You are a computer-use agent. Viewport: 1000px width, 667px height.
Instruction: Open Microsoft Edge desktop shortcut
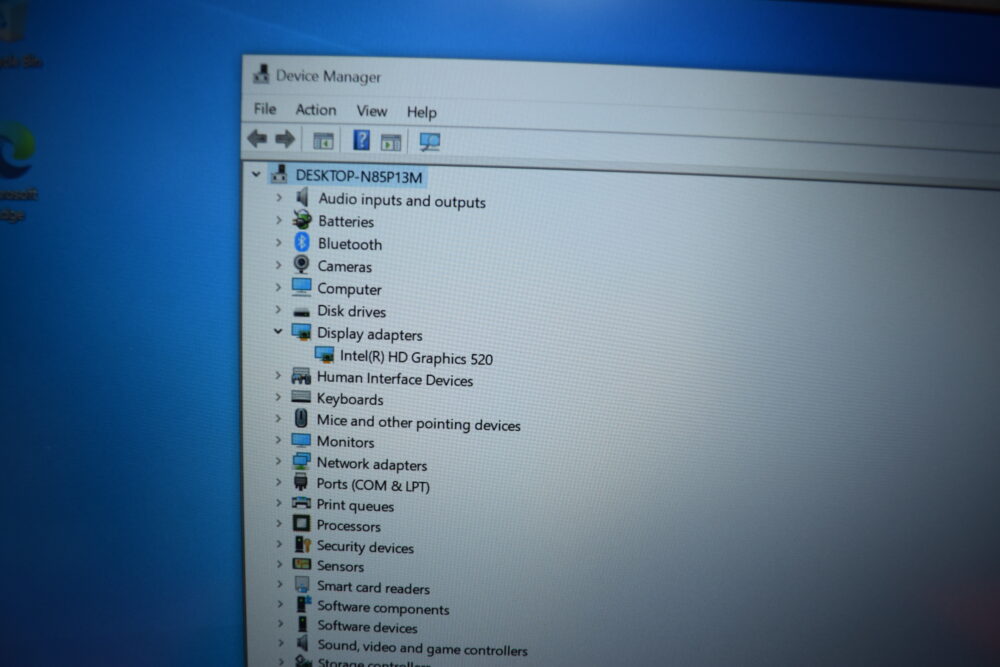(15, 152)
